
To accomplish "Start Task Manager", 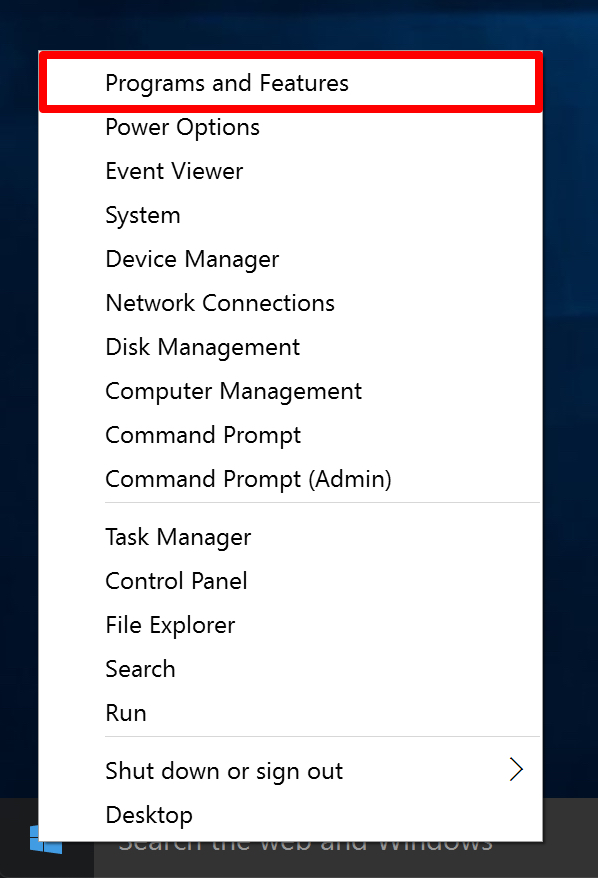I will 291,537.
